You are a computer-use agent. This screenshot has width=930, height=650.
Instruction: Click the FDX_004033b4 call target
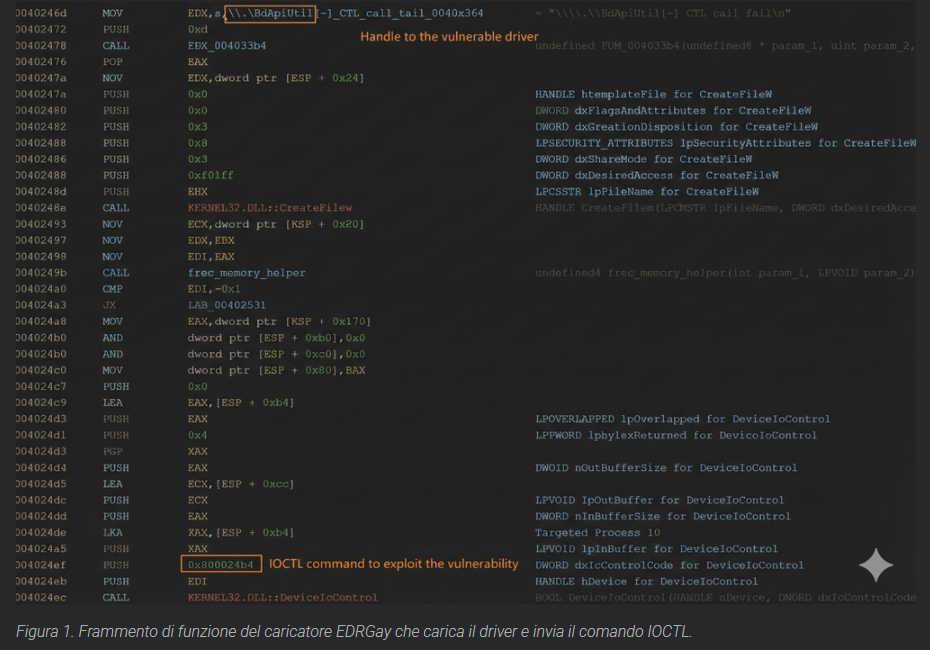(x=227, y=46)
